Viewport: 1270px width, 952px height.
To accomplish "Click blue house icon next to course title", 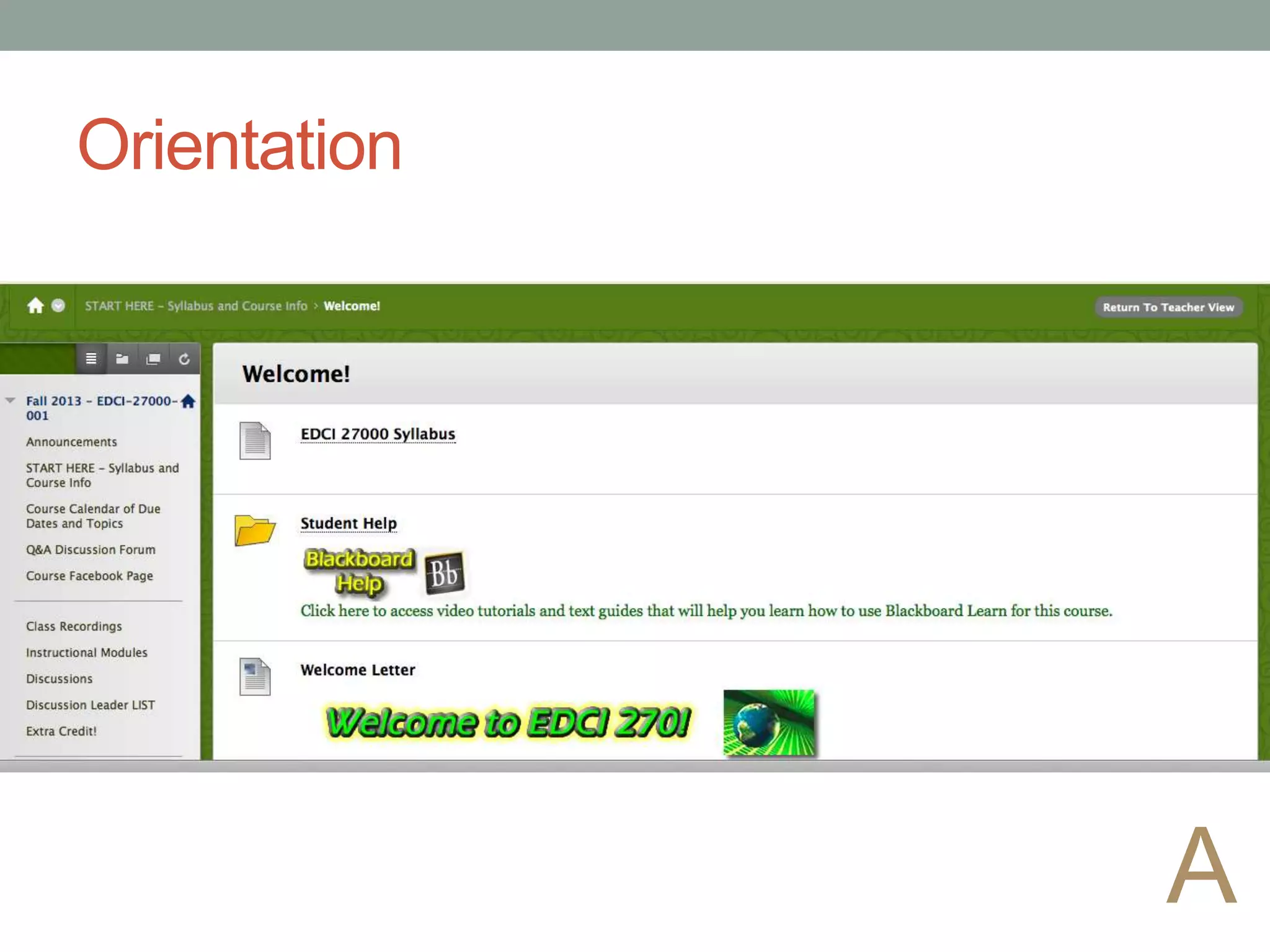I will [x=189, y=402].
